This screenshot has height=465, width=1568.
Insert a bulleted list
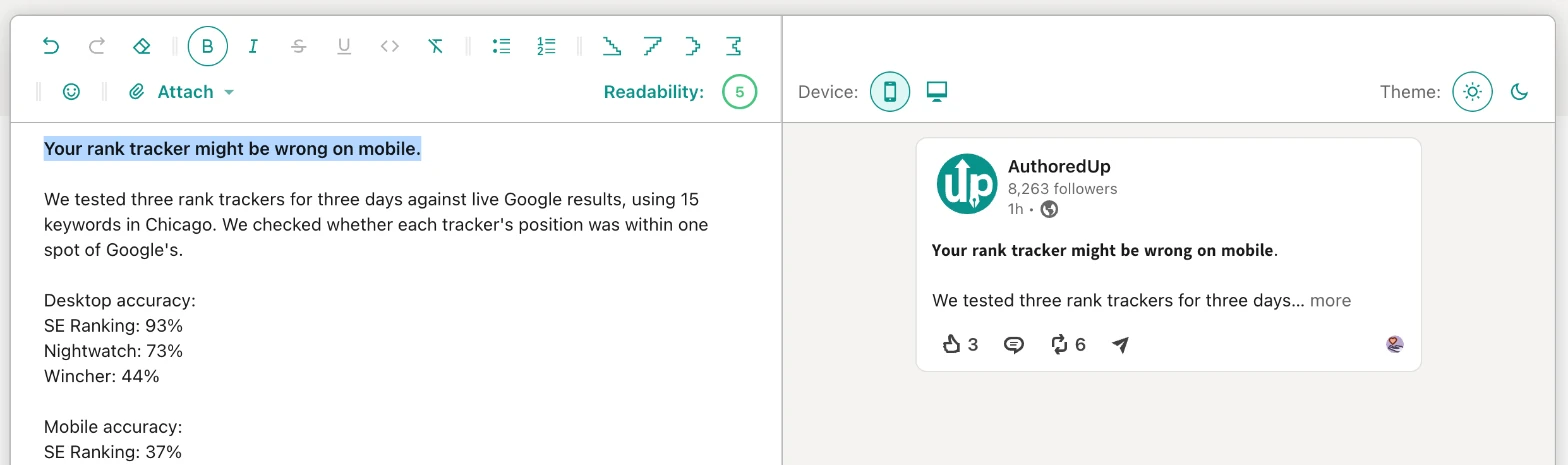click(502, 46)
